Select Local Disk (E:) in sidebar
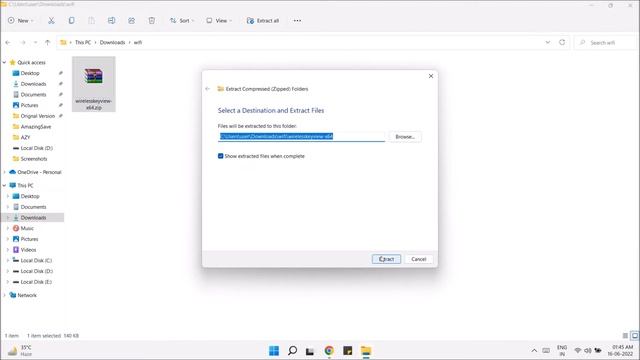This screenshot has width=640, height=360. [36, 282]
